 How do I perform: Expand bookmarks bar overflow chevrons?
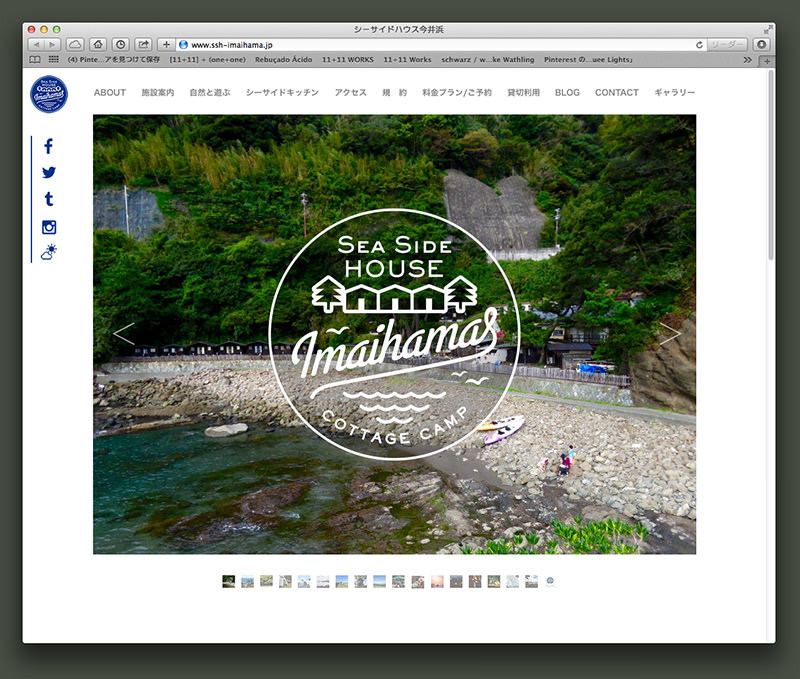pyautogui.click(x=747, y=60)
